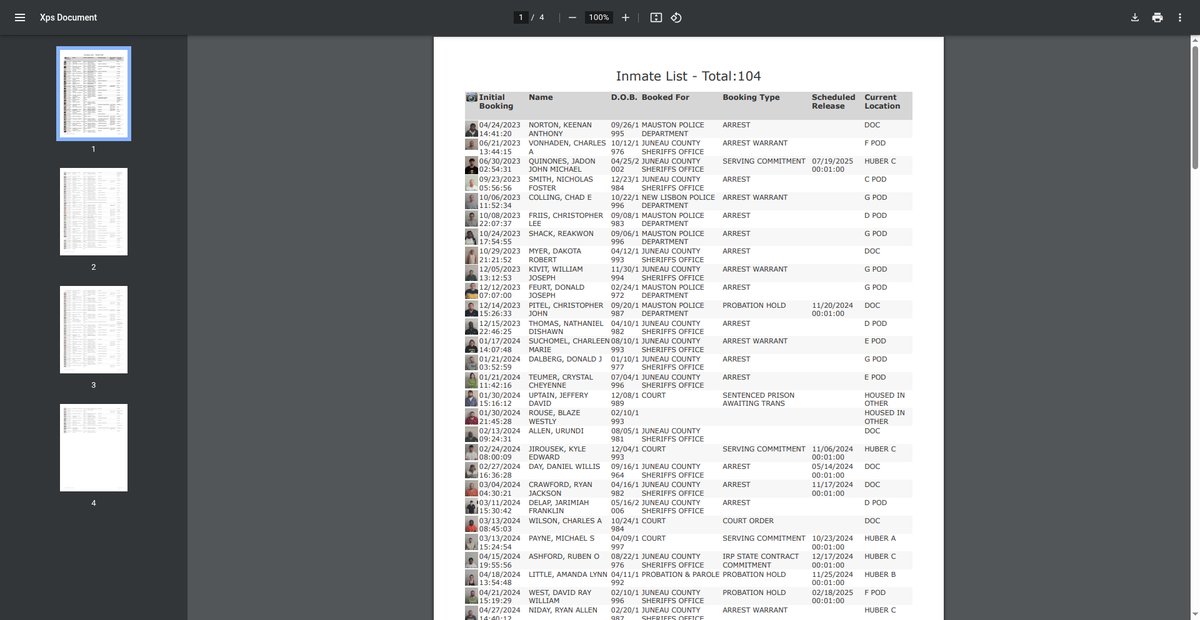
Task: Click mugshot photo for SHACK, REAKWON
Action: click(x=471, y=237)
